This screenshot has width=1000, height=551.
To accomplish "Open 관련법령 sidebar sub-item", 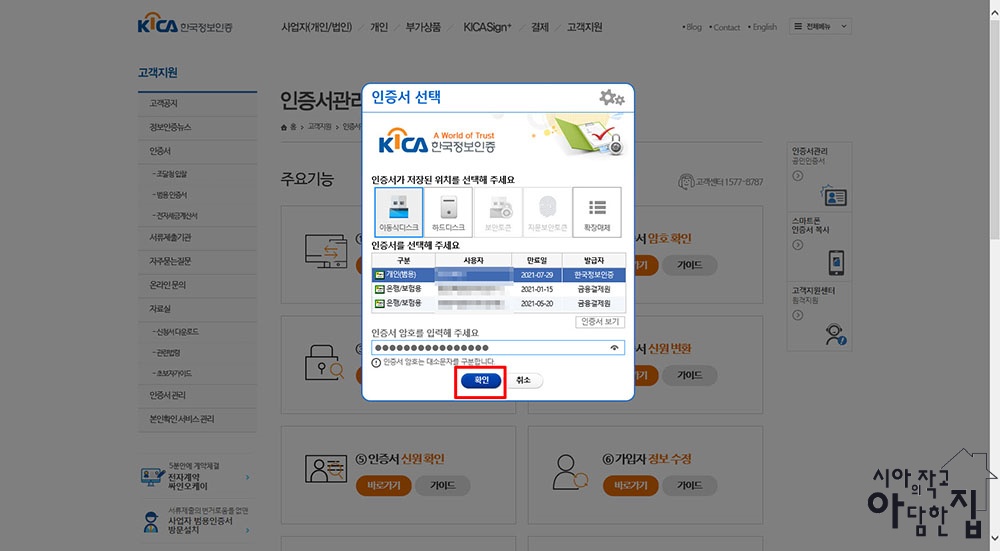I will tap(166, 353).
